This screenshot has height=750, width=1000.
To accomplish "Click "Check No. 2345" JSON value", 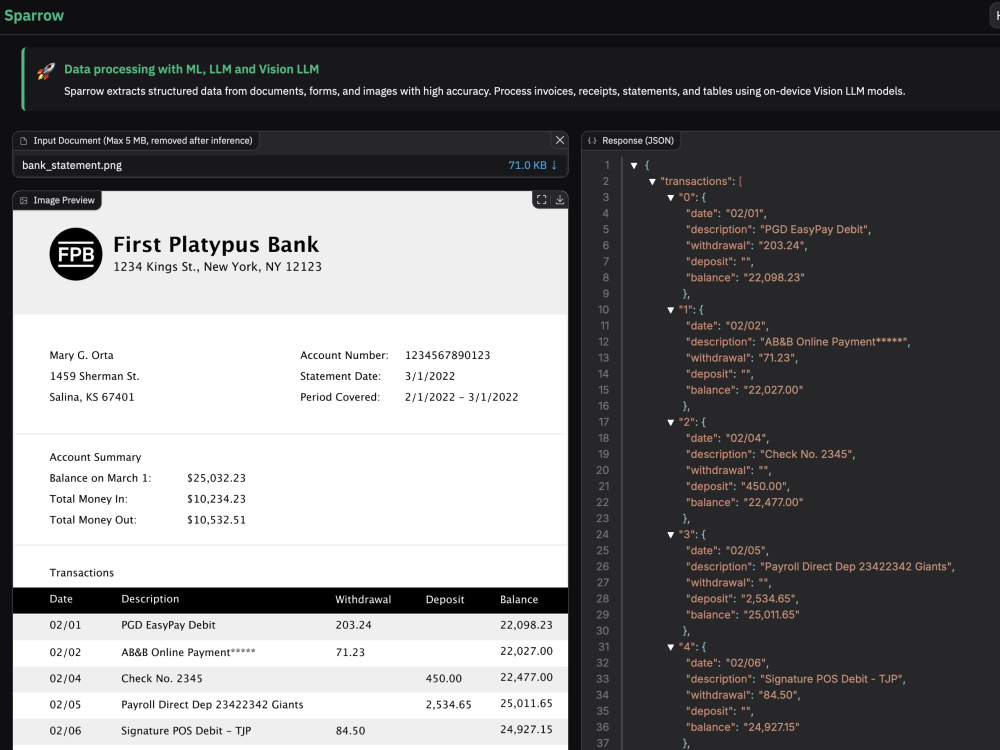I will point(806,454).
